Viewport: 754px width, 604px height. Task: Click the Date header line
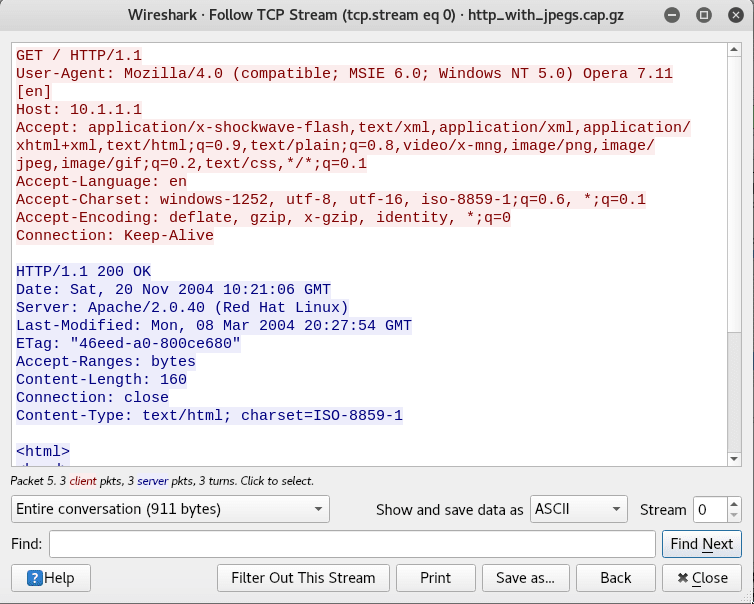point(174,289)
